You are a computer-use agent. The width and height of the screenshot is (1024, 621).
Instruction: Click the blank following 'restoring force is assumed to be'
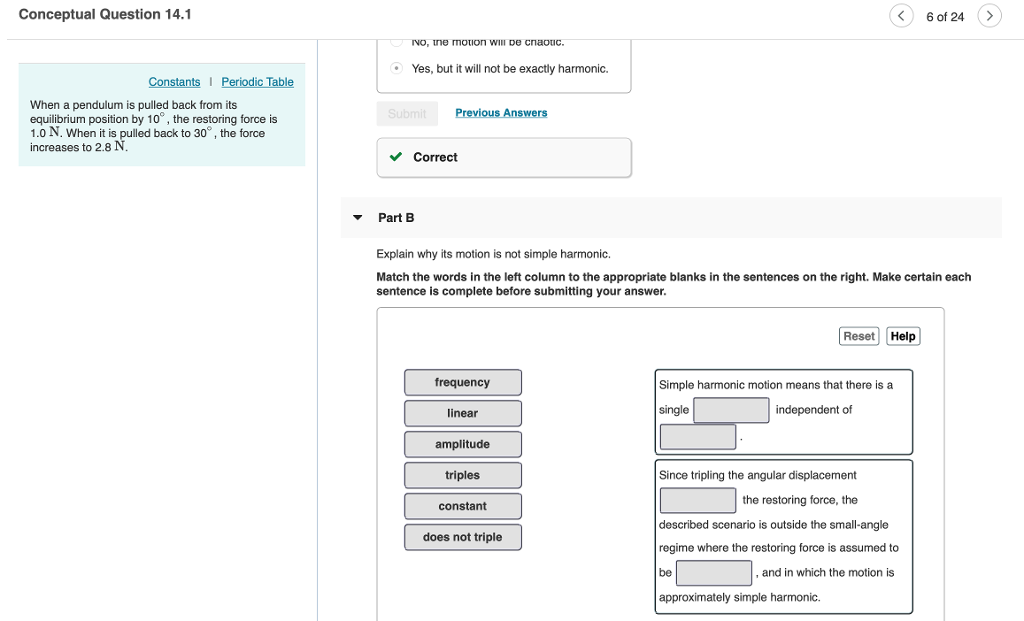[x=714, y=572]
